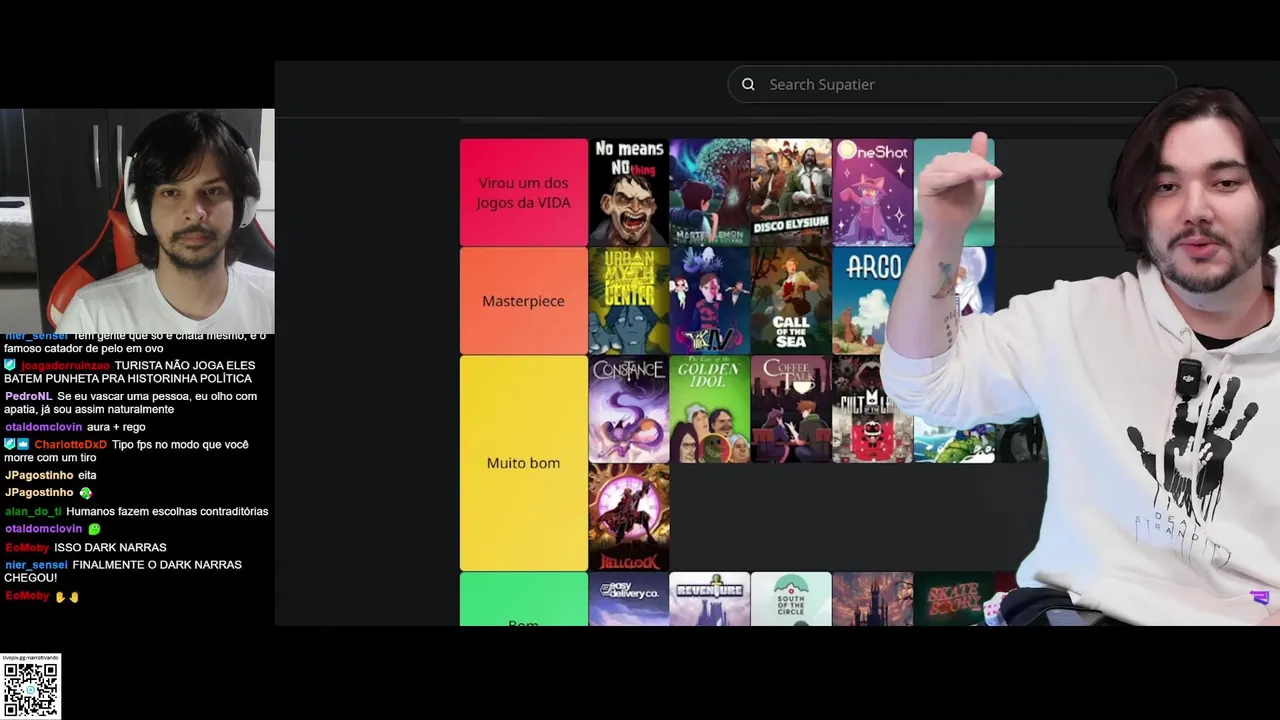Open the South of the Circle thumbnail
Image resolution: width=1280 pixels, height=720 pixels.
pos(791,599)
